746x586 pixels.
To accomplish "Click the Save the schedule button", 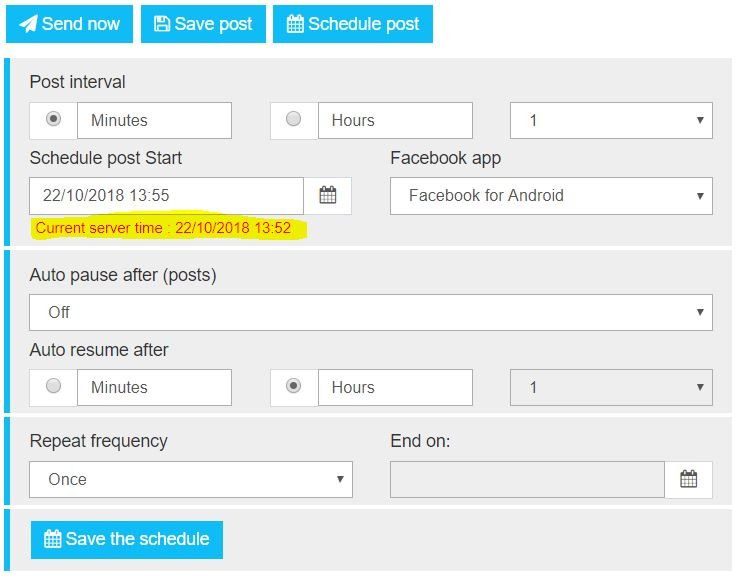I will click(127, 539).
